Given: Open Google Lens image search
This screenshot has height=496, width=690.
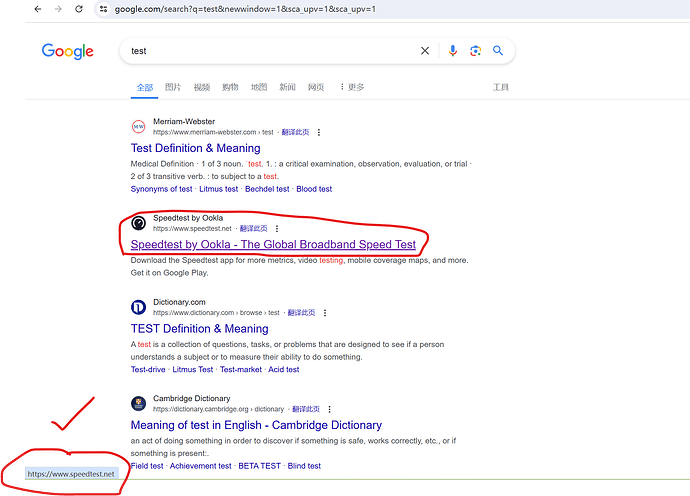Looking at the screenshot, I should (475, 51).
